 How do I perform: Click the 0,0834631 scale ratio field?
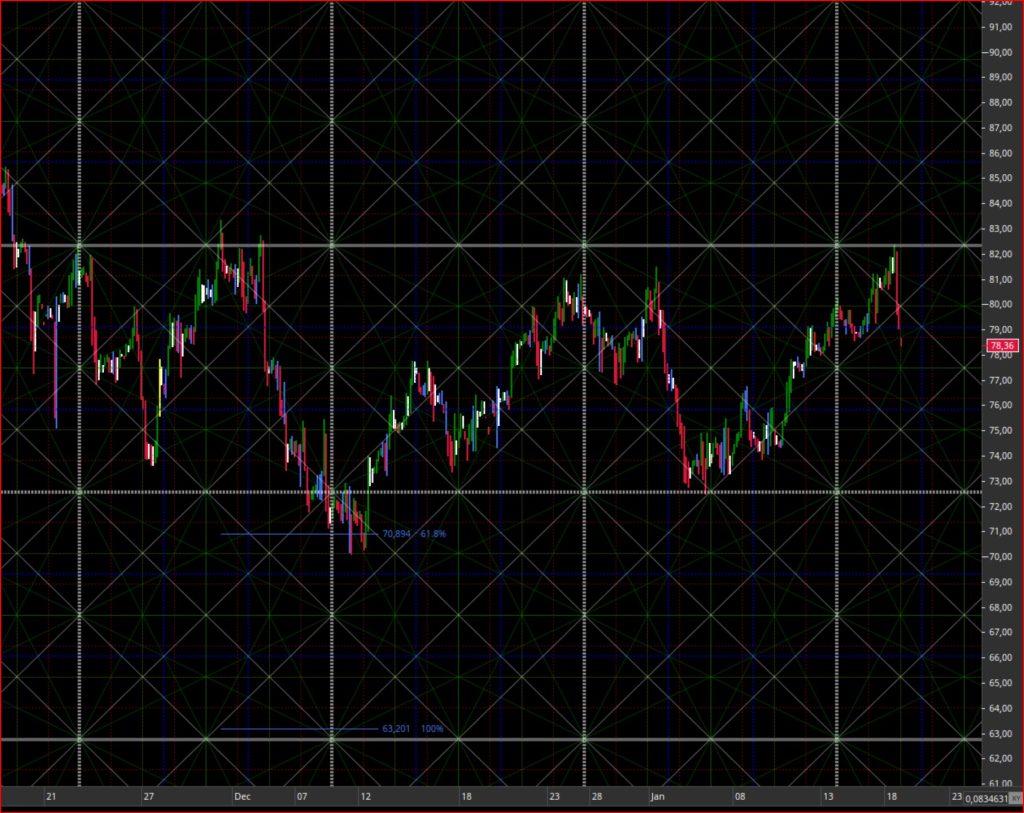986,799
